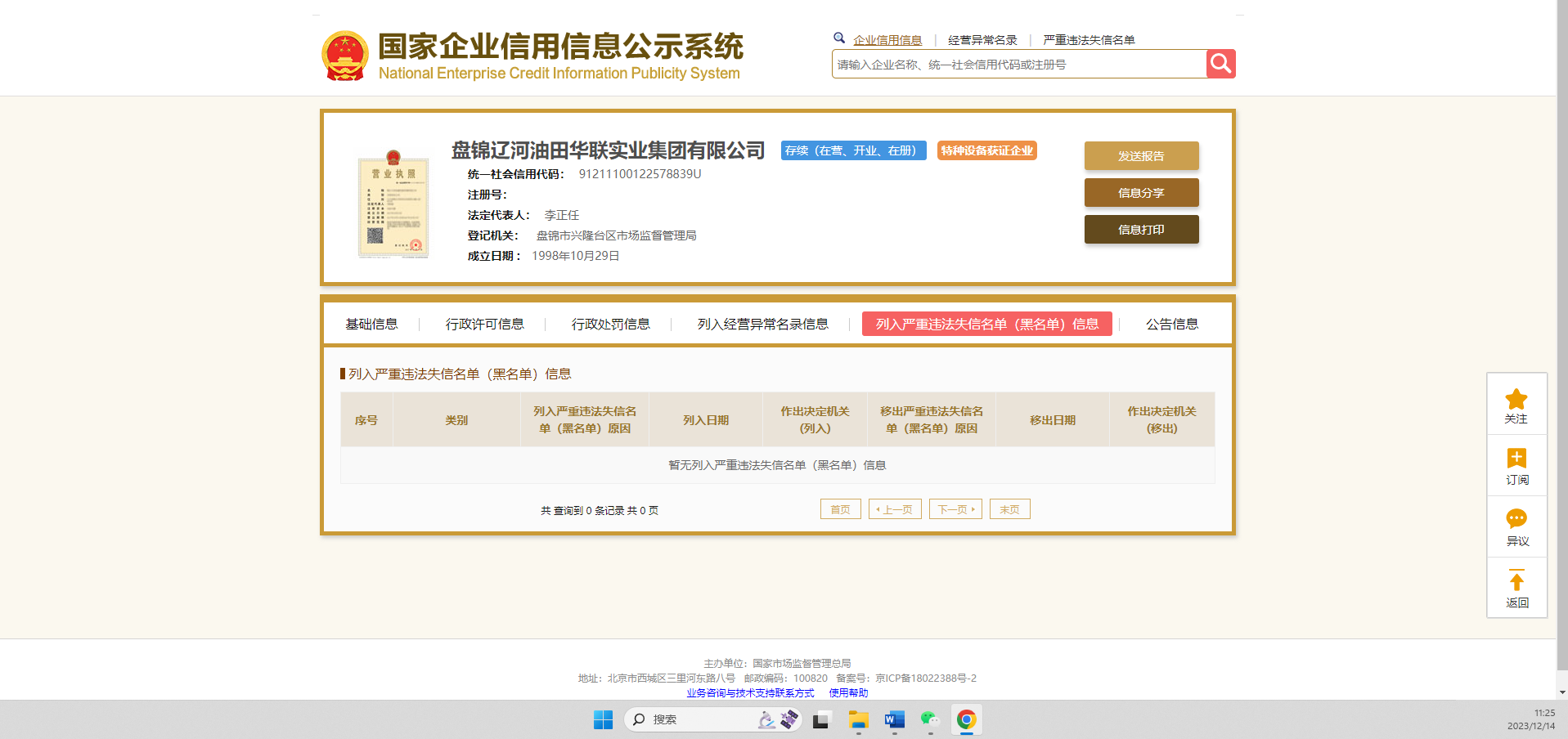This screenshot has height=739, width=1568.
Task: Click the 列入日期 column header
Action: click(x=706, y=420)
